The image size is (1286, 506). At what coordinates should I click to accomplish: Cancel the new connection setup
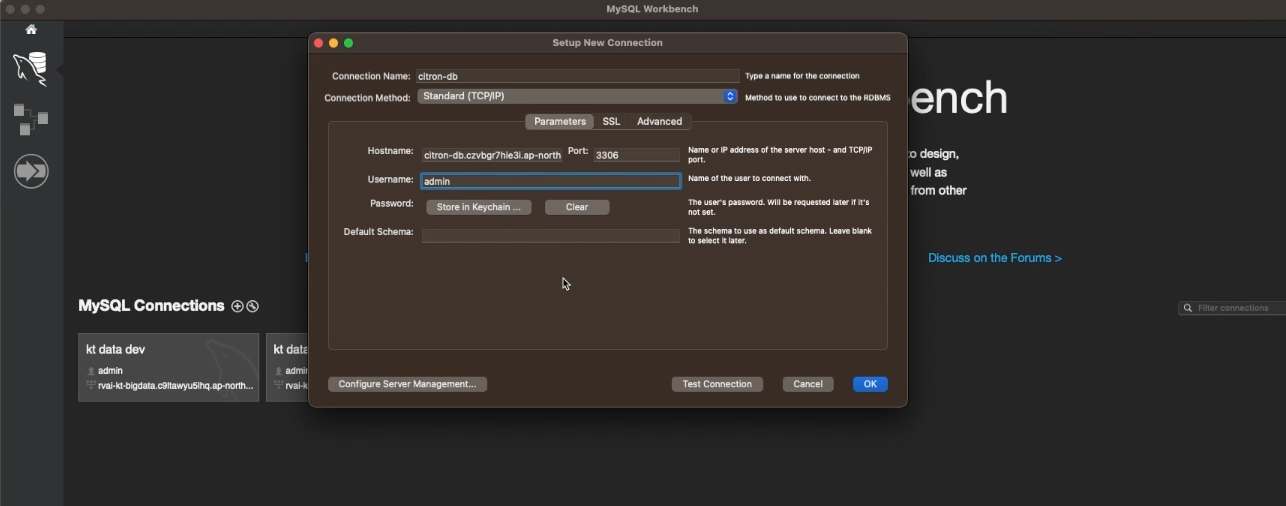808,384
